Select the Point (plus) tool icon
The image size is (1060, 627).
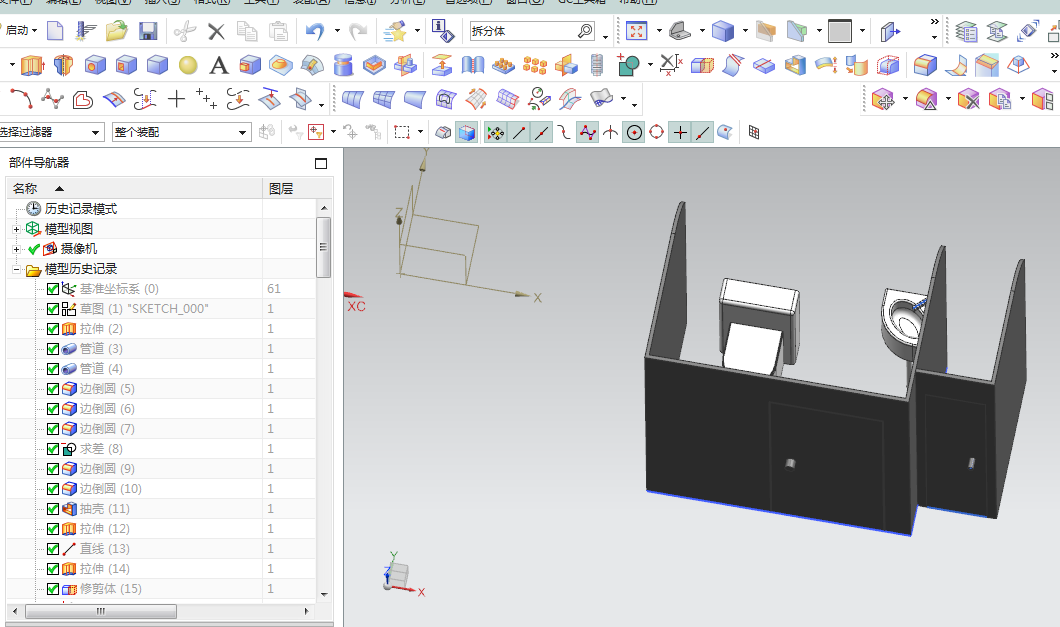point(176,99)
